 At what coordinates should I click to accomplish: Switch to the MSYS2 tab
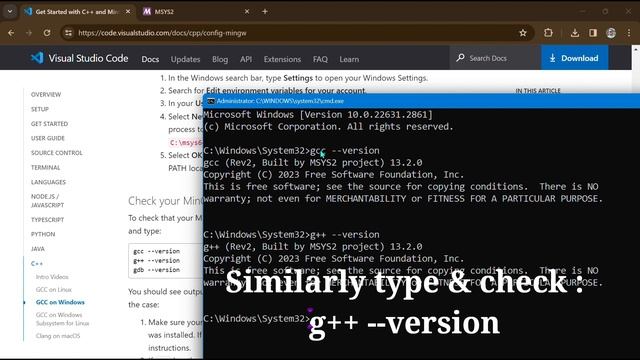pos(196,11)
